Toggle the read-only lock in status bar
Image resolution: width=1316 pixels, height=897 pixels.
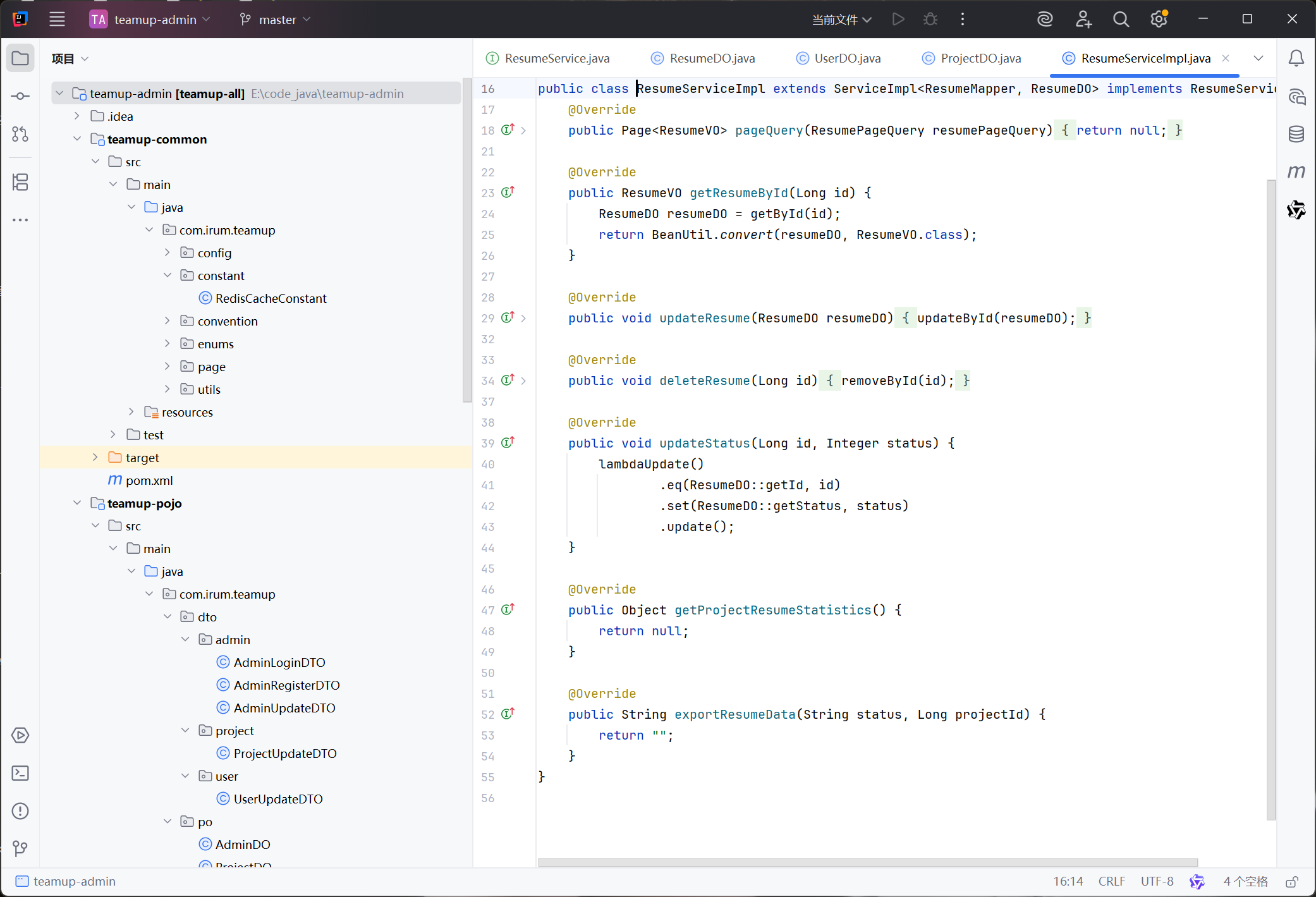[1292, 881]
